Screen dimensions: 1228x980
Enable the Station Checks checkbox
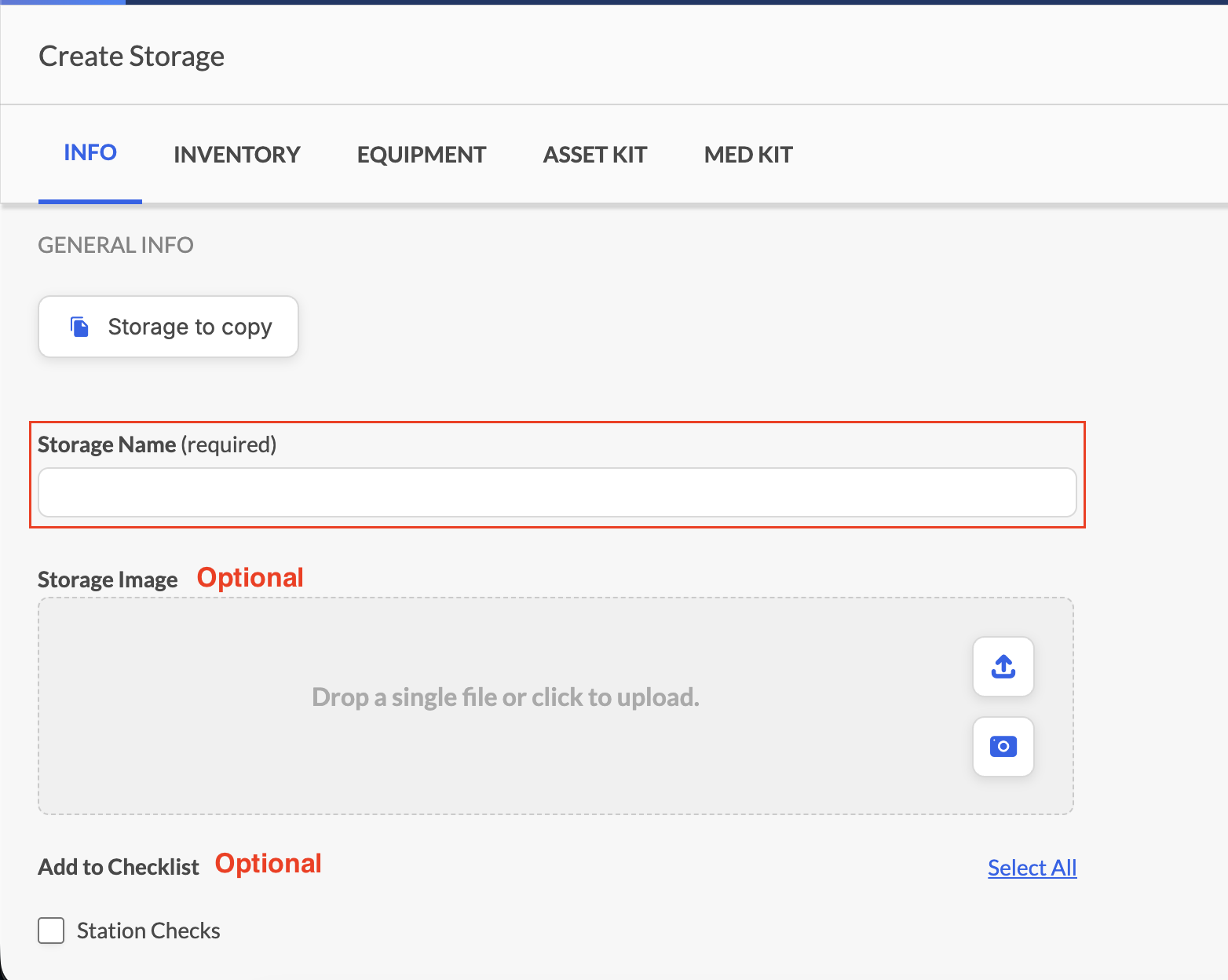[51, 931]
